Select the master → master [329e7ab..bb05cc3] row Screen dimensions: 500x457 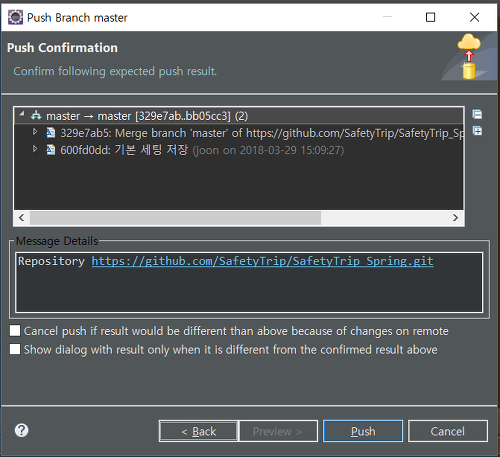click(x=239, y=116)
